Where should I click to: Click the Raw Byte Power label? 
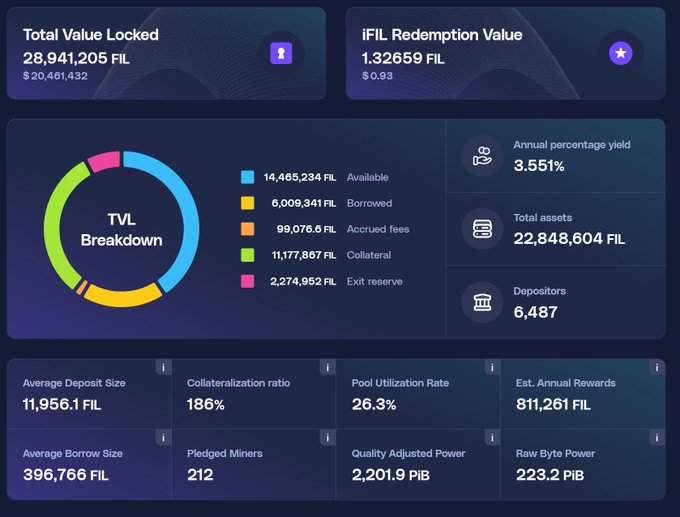(x=555, y=454)
